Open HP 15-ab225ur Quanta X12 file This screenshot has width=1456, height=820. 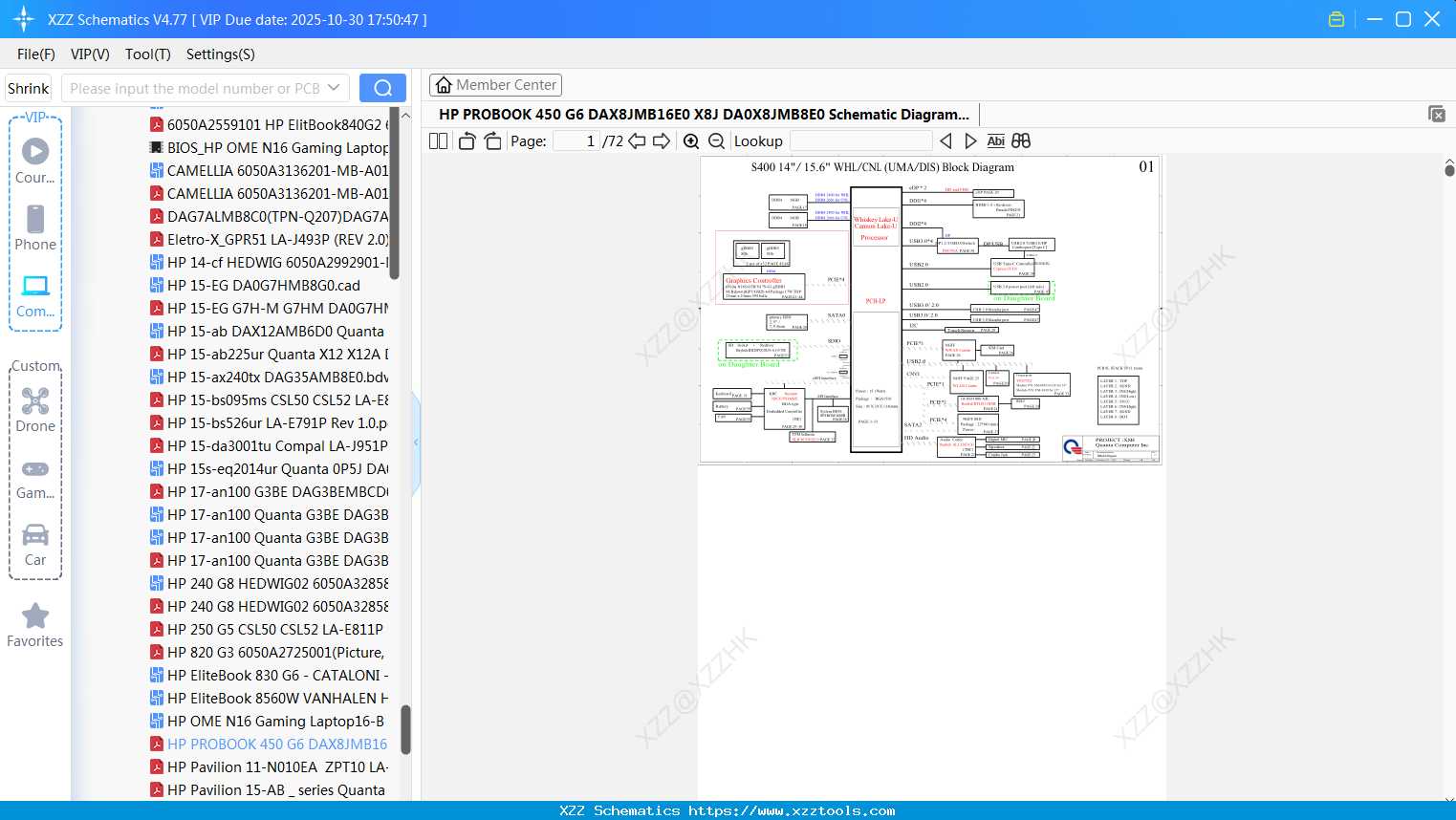point(269,354)
